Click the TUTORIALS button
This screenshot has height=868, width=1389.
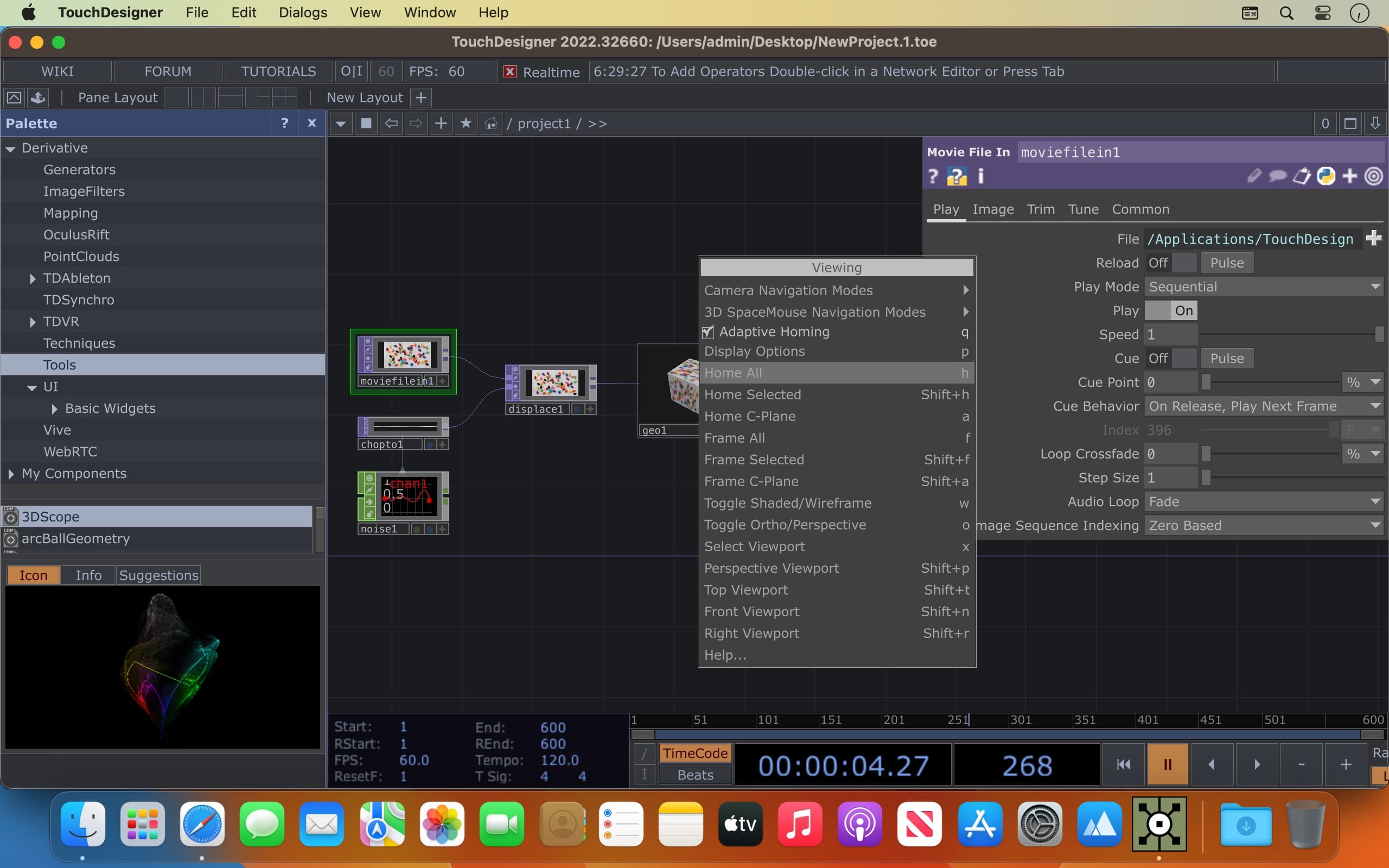point(278,71)
